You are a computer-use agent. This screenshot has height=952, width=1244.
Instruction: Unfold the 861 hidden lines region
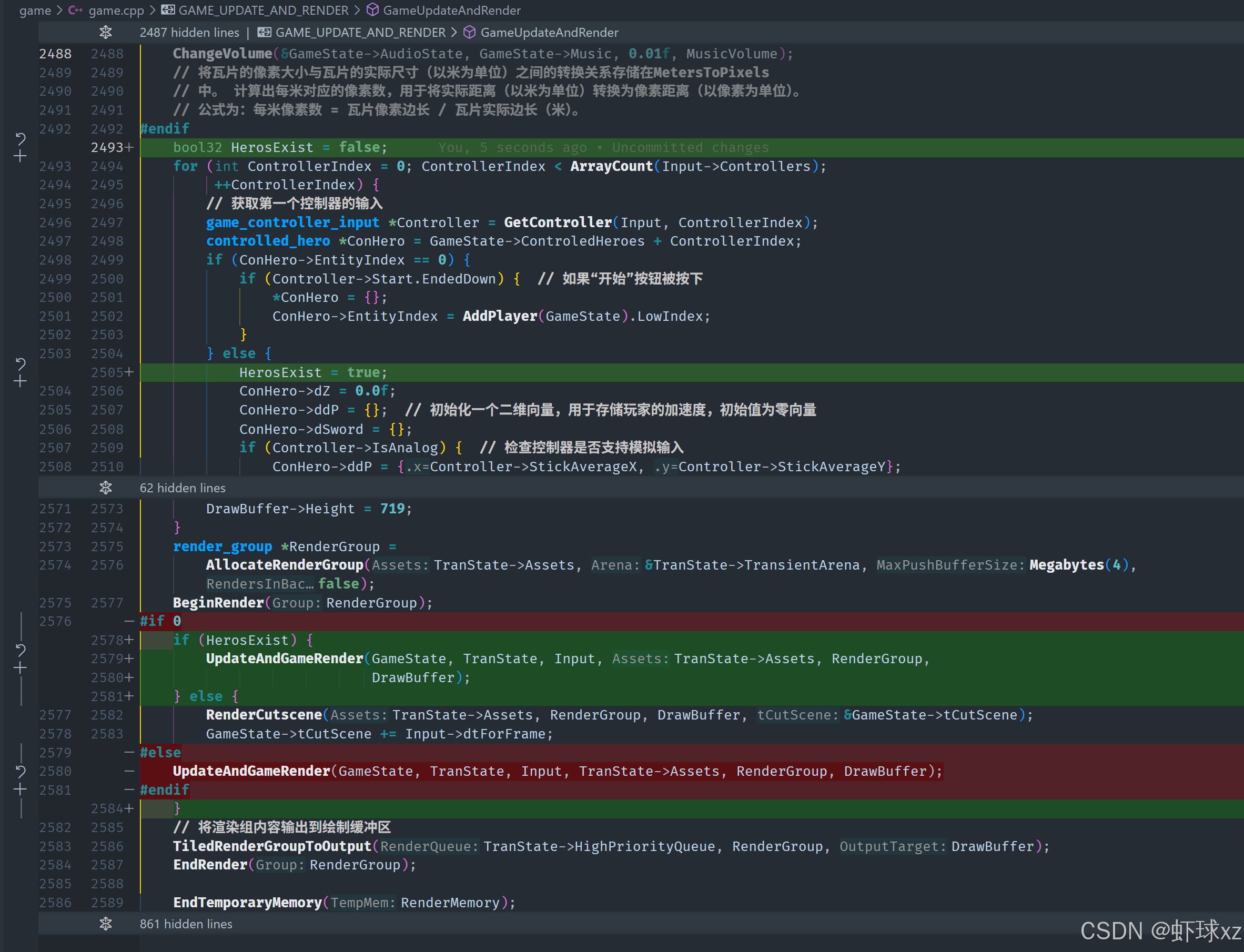(105, 924)
